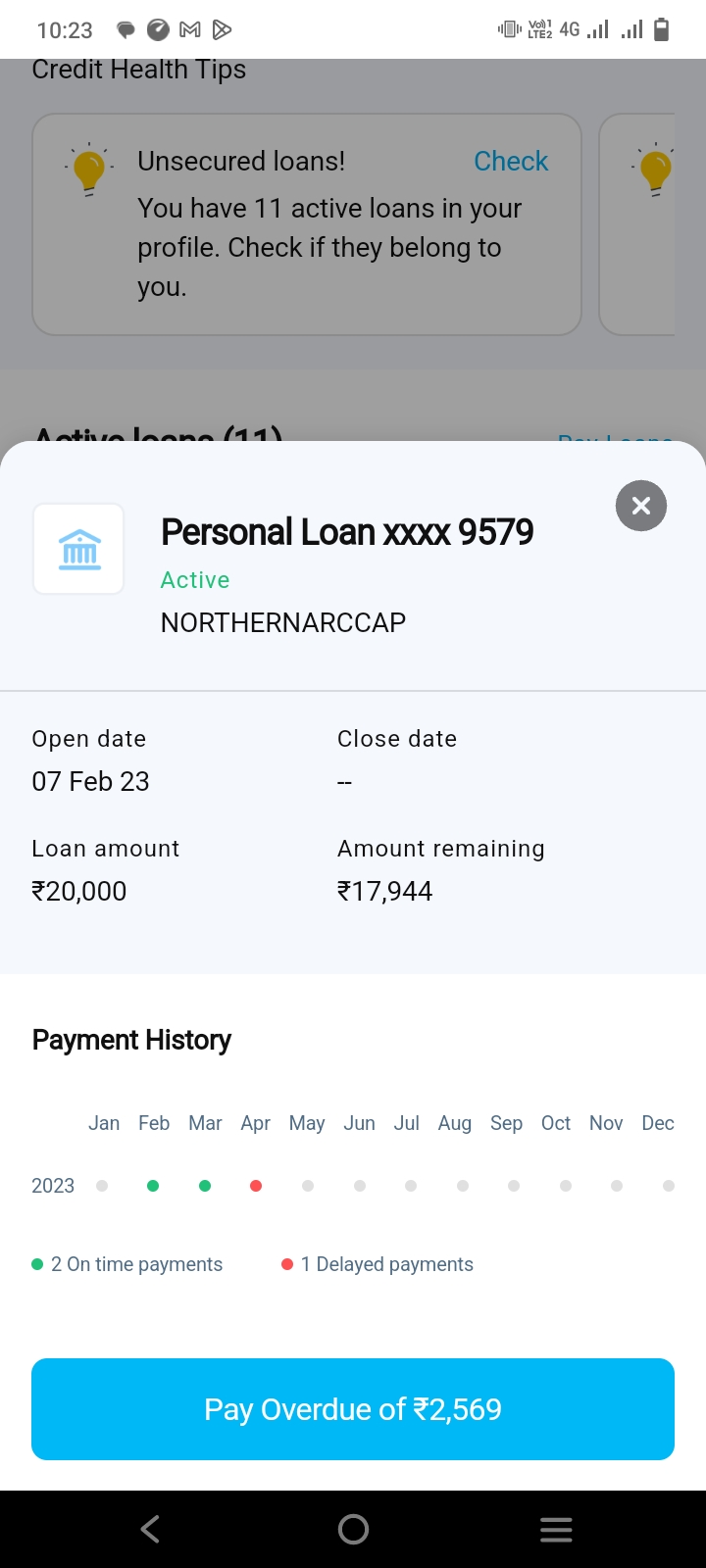The image size is (706, 1568).
Task: Tap the bank building icon
Action: 79,549
